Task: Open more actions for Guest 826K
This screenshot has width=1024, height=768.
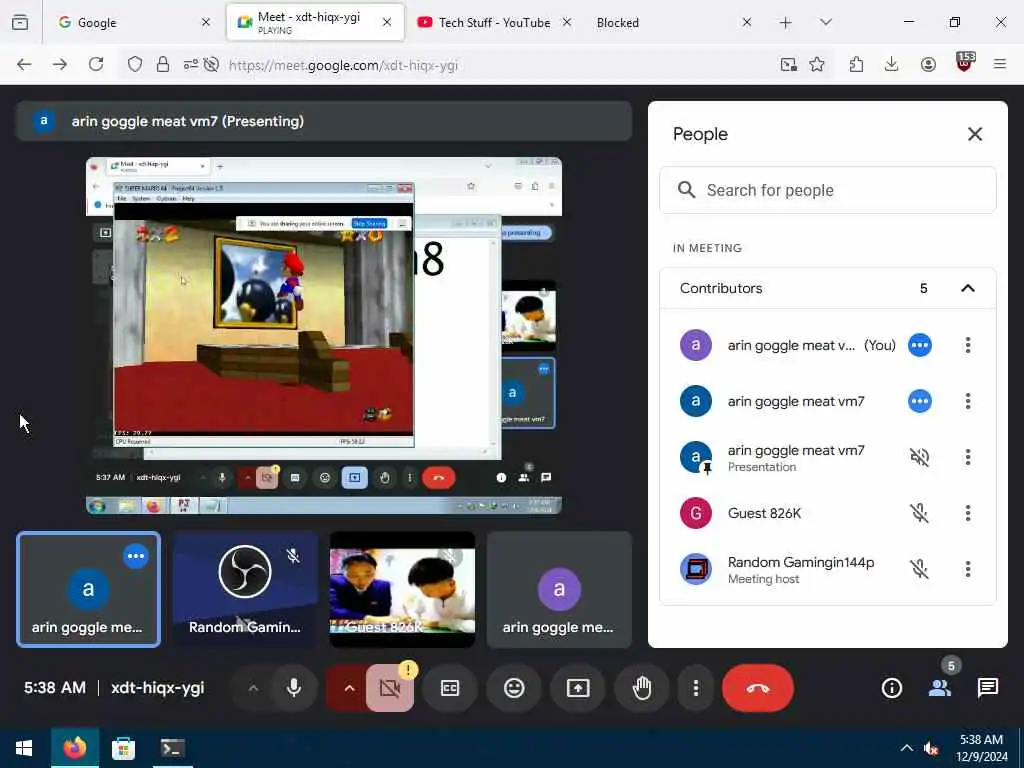Action: click(968, 513)
